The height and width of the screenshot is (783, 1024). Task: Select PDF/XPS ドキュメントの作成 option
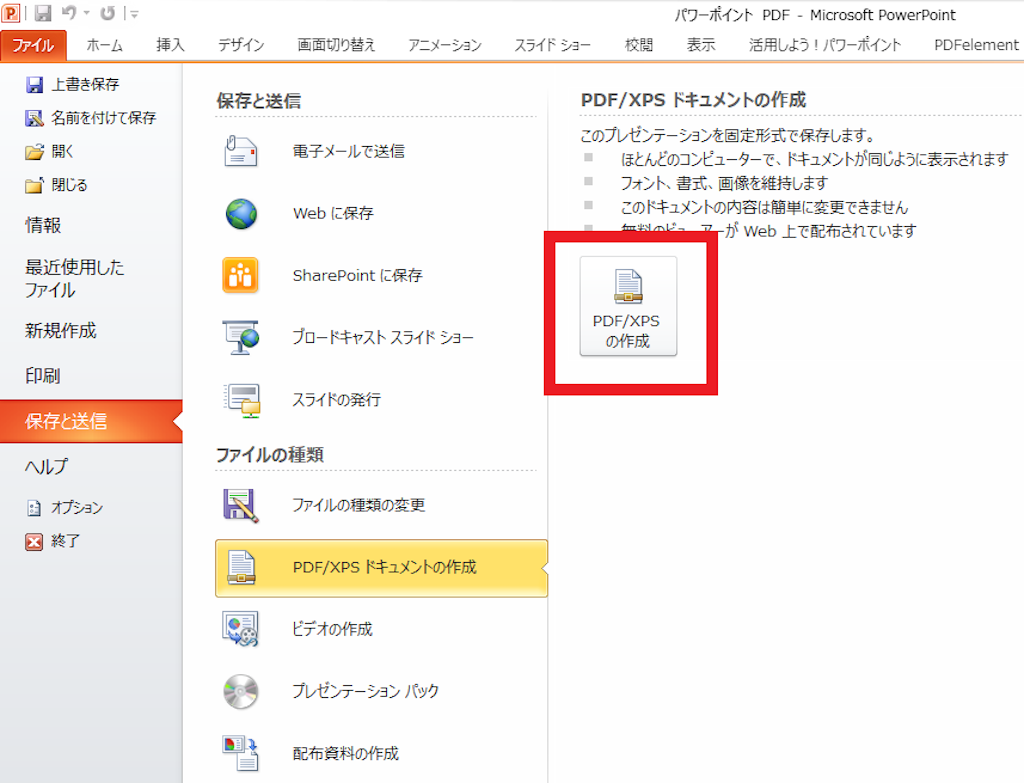click(381, 567)
